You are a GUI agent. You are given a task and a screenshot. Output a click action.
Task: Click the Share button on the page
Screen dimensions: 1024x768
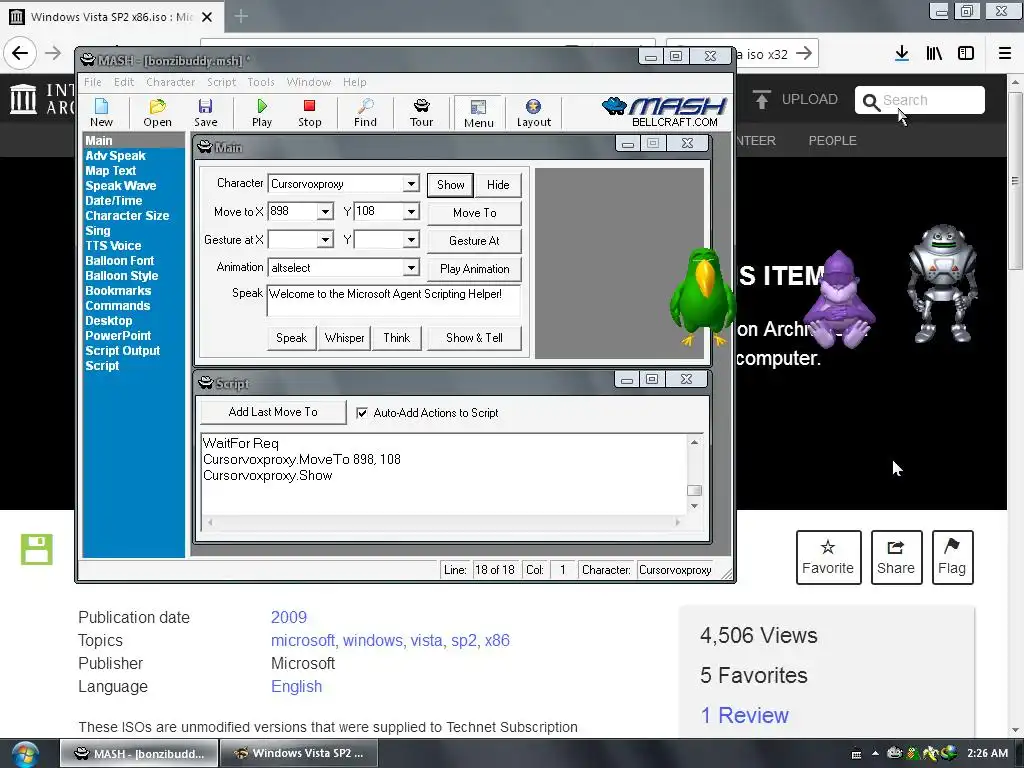(x=896, y=557)
